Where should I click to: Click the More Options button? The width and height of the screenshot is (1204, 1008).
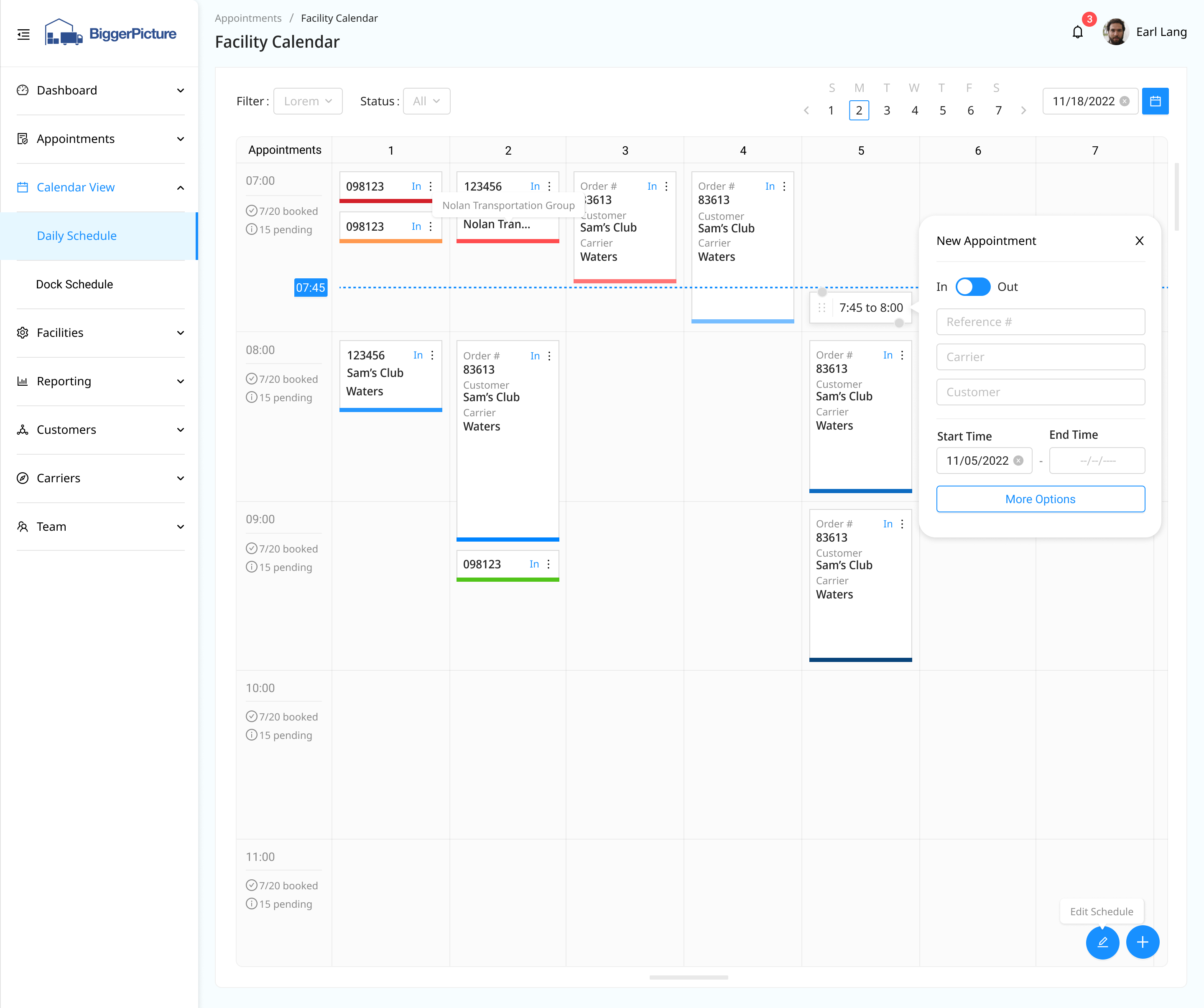coord(1040,499)
